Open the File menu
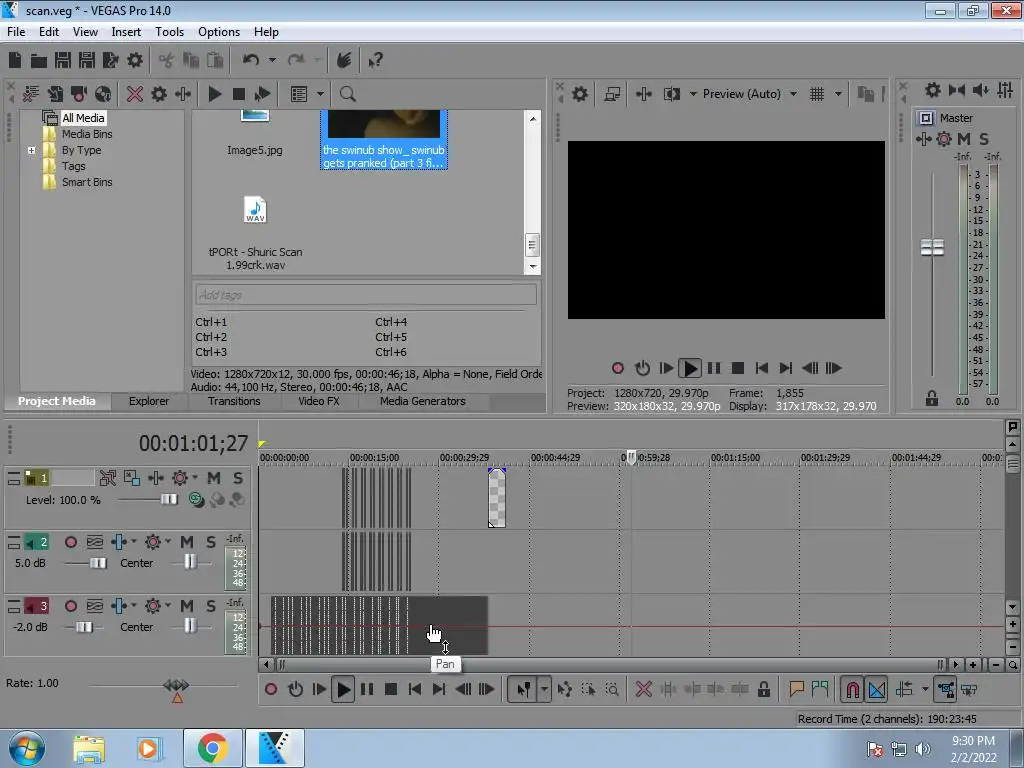This screenshot has width=1024, height=768. [x=16, y=32]
